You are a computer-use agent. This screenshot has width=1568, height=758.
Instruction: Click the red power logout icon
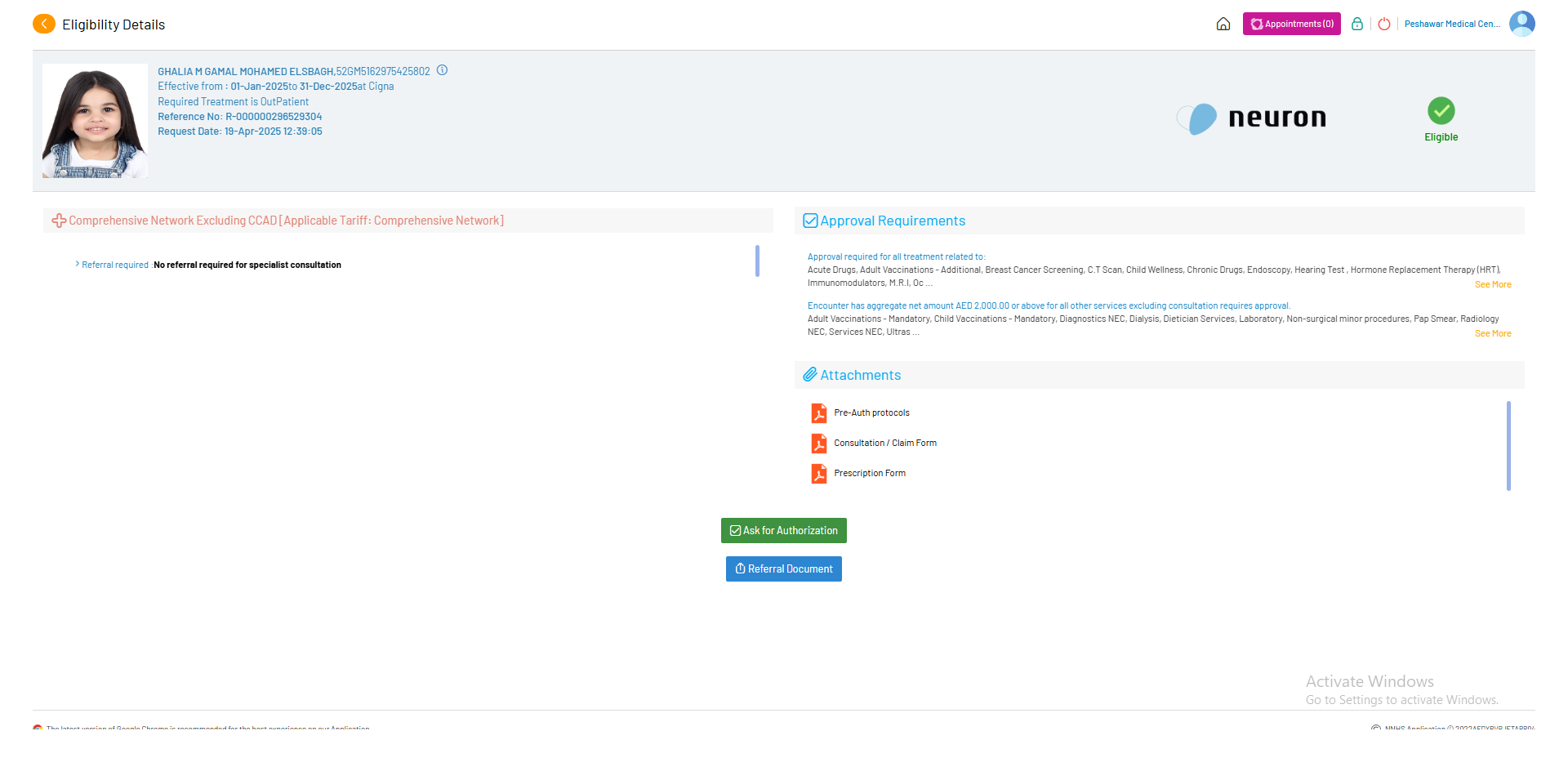(1384, 25)
